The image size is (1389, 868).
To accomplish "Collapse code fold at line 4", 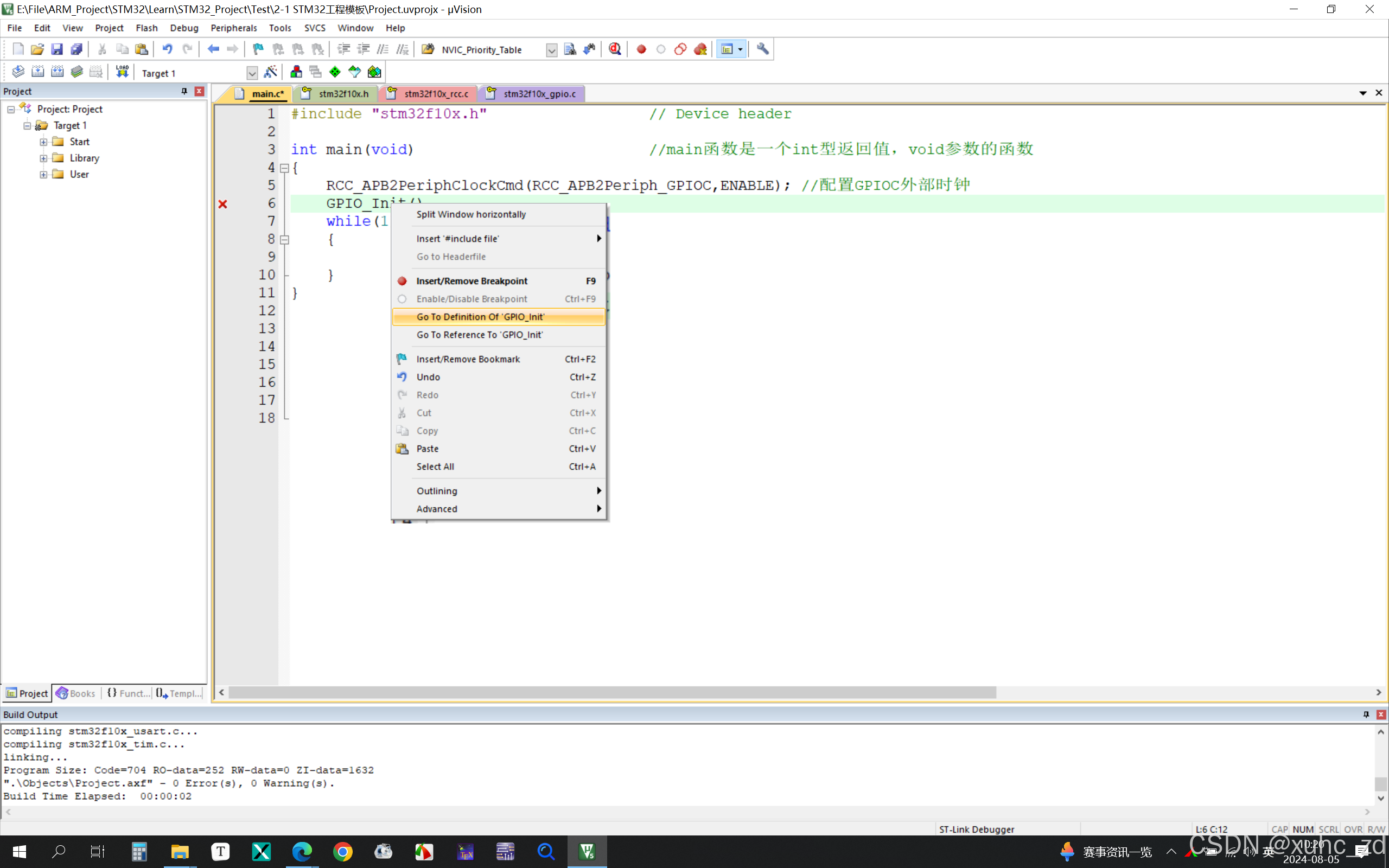I will tap(284, 168).
